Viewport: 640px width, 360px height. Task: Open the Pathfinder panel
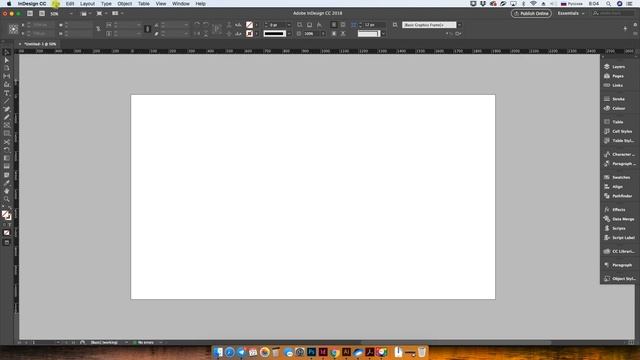pyautogui.click(x=618, y=196)
